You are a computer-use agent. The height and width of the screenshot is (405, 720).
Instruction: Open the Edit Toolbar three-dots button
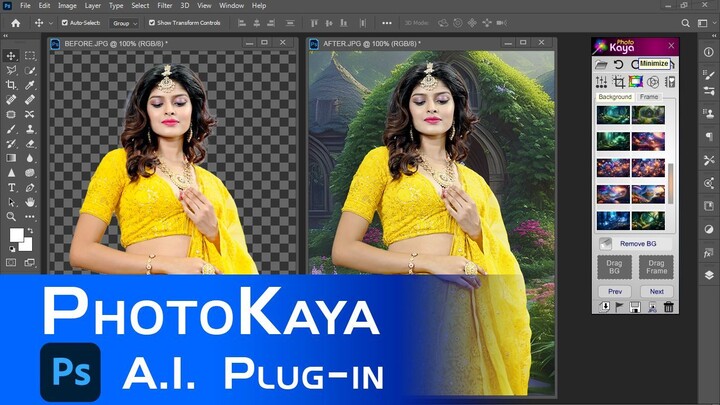30,217
